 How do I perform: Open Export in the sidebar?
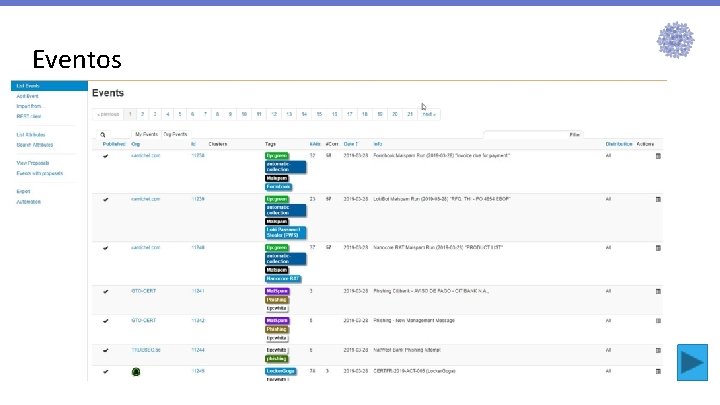[x=23, y=191]
